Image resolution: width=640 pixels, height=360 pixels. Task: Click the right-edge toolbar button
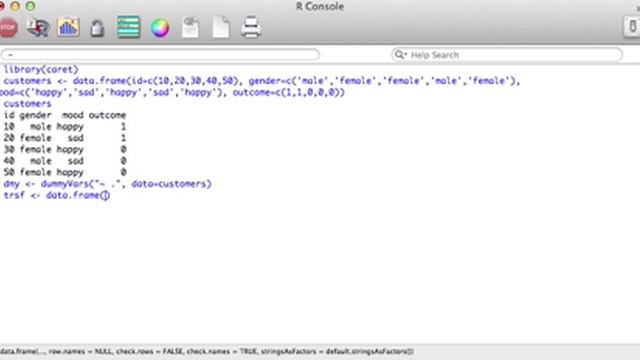(632, 27)
